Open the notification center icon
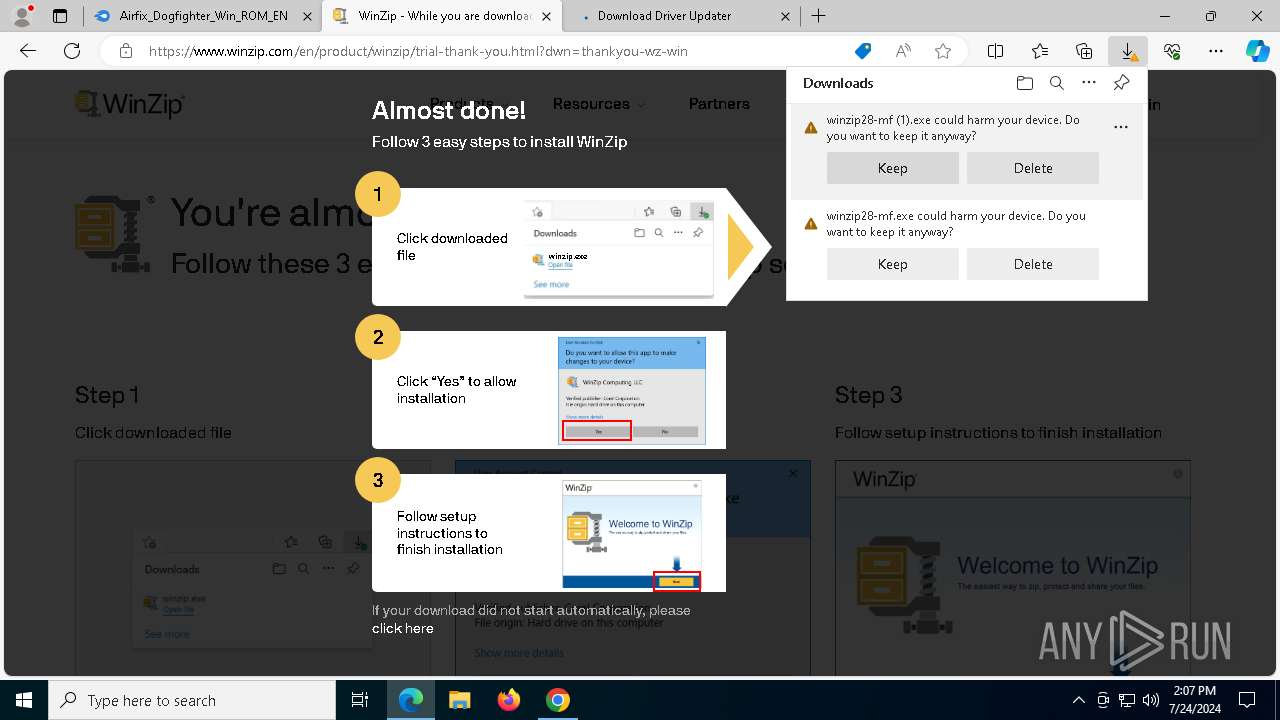This screenshot has height=720, width=1280. pyautogui.click(x=1247, y=700)
